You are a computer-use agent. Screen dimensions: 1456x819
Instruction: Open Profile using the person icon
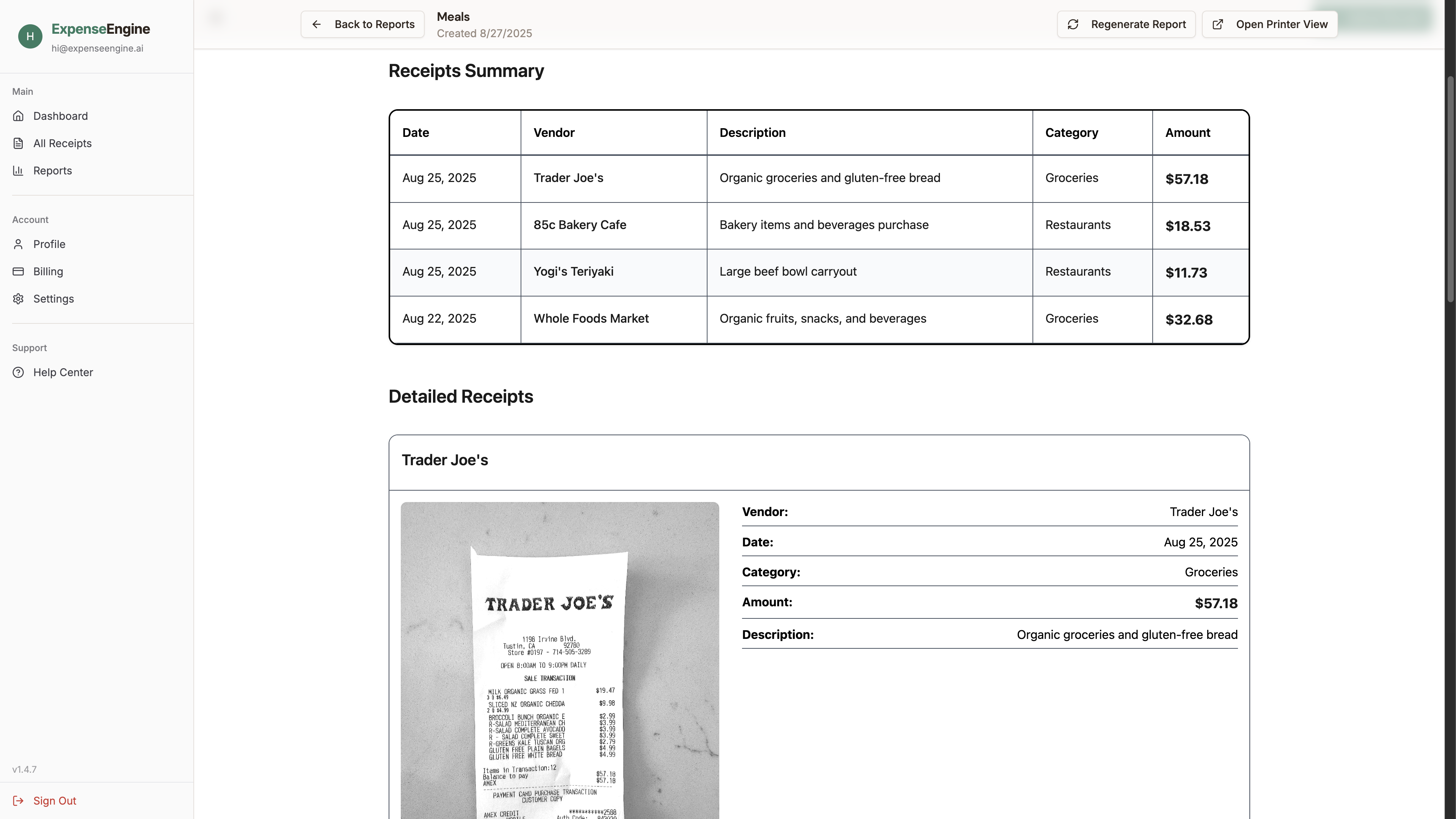click(19, 244)
